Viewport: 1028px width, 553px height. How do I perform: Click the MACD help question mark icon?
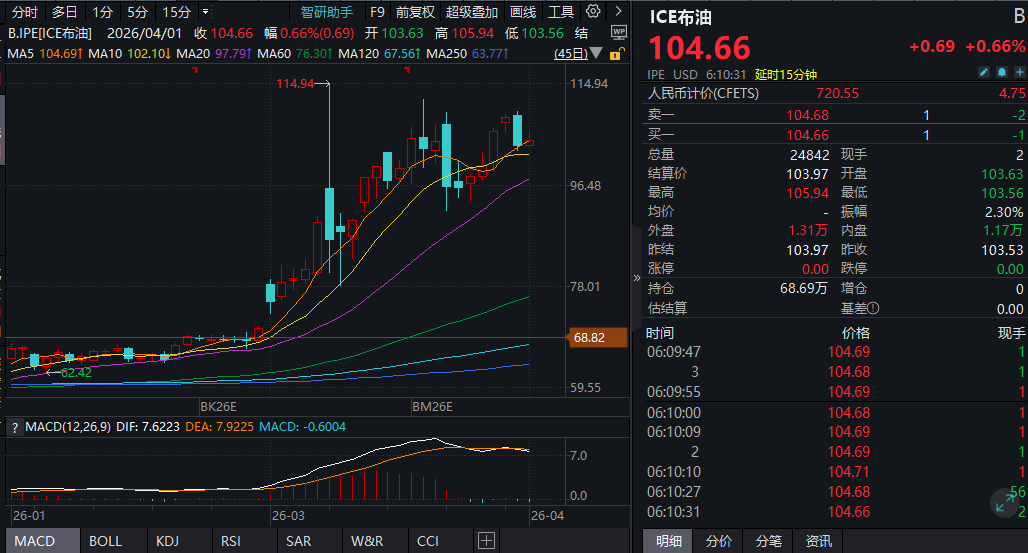pyautogui.click(x=15, y=427)
